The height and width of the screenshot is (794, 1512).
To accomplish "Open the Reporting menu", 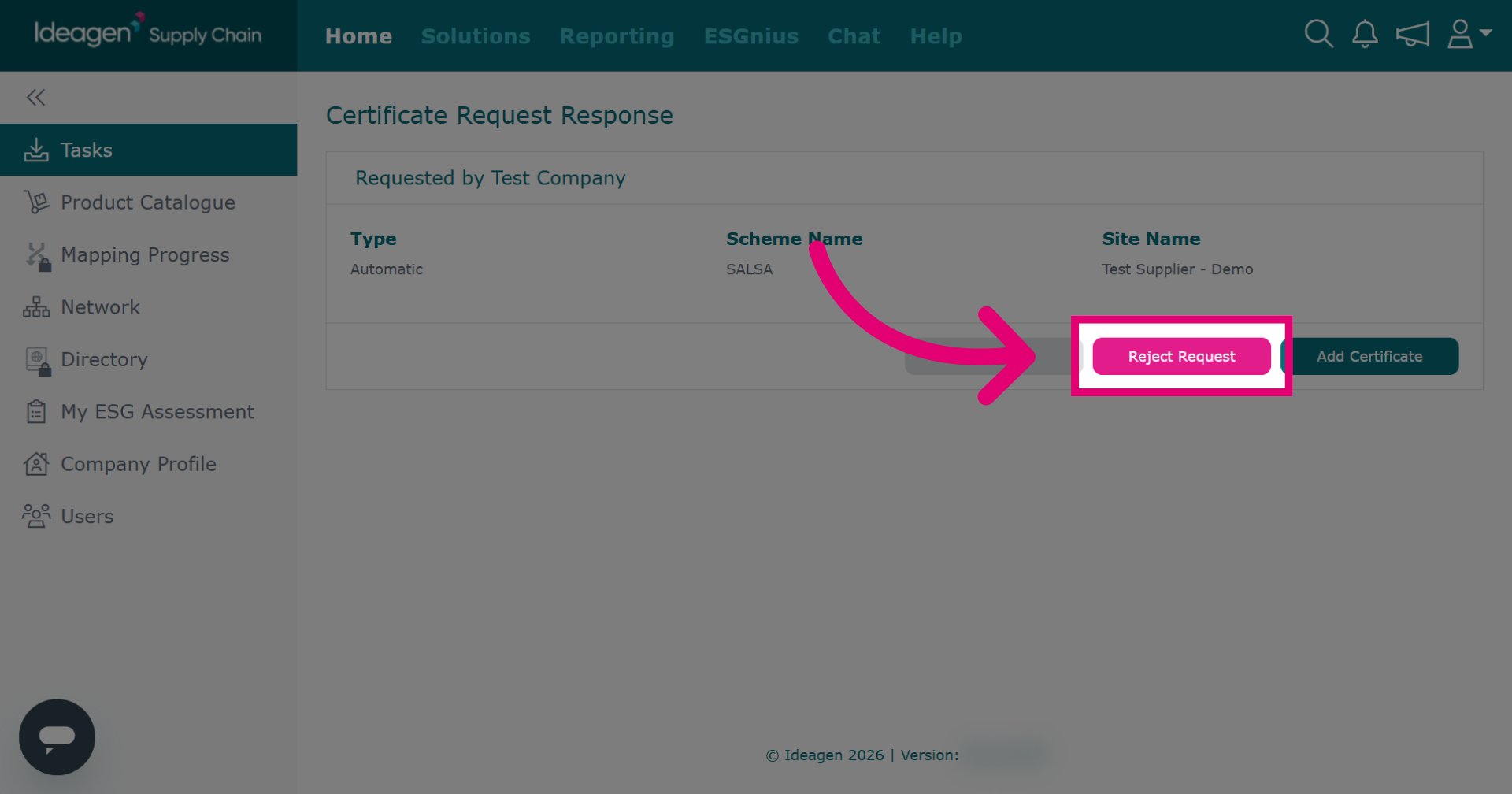I will [617, 36].
